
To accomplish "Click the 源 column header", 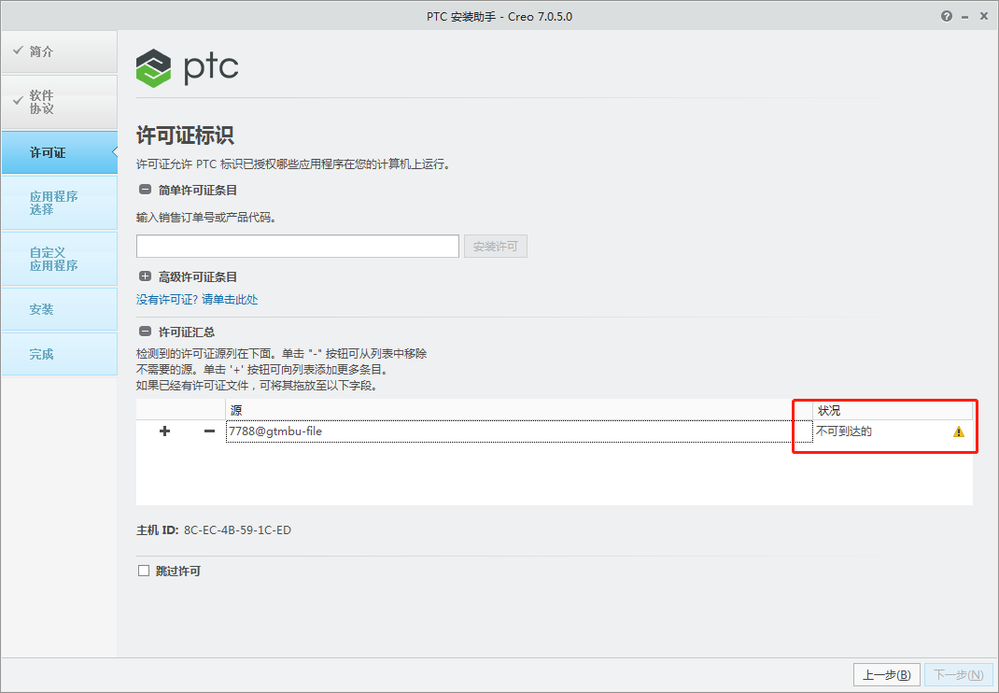I will (x=519, y=410).
